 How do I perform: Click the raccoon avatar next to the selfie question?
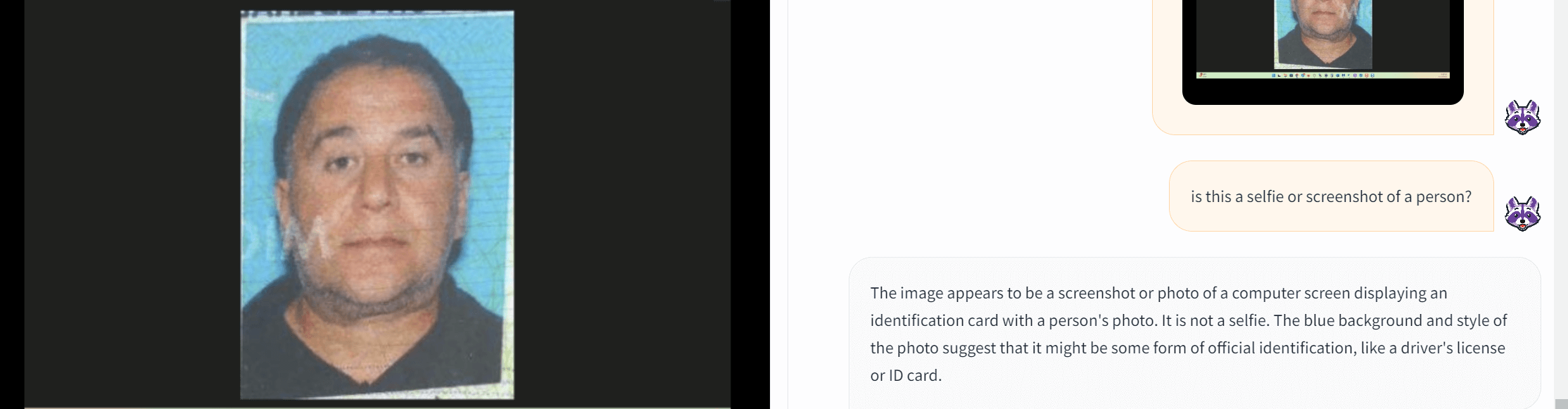point(1522,213)
